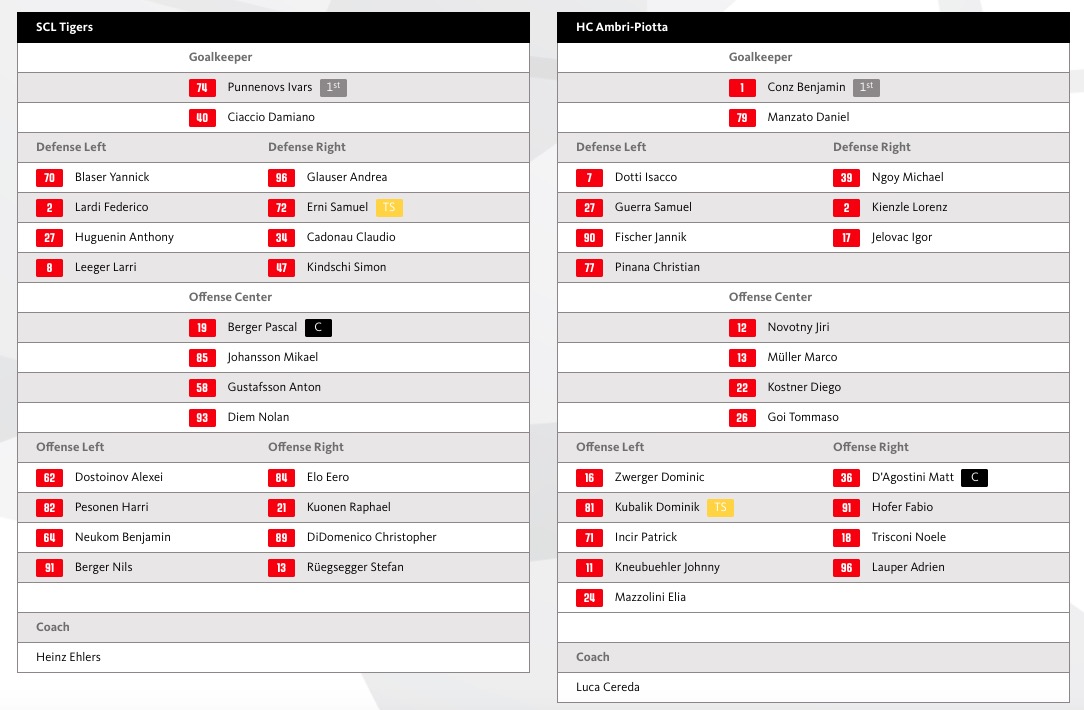Open player Glauser Andrea
This screenshot has height=710, width=1084.
click(346, 177)
